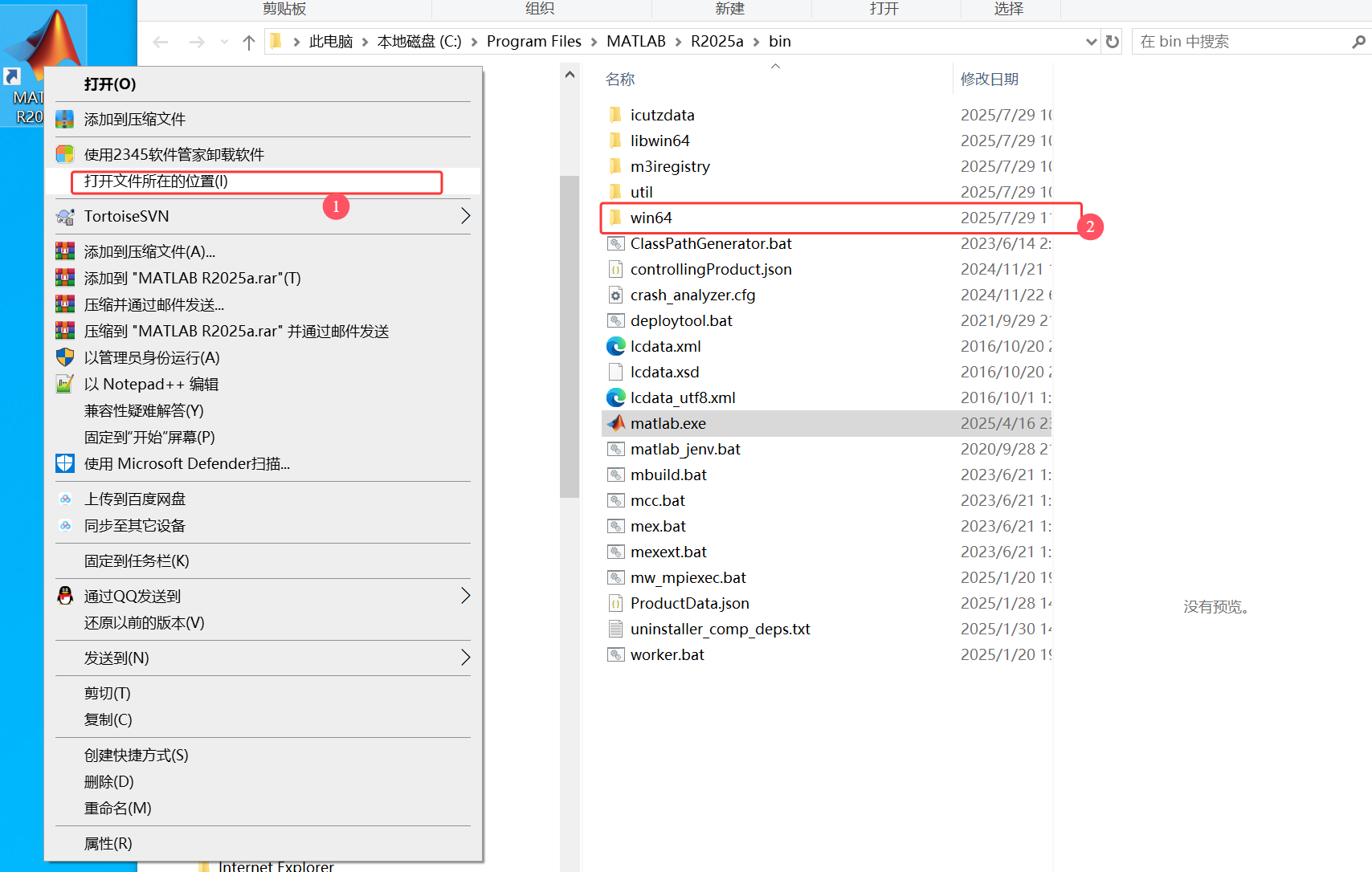Select the worker.bat file row
The image size is (1372, 872).
click(826, 654)
